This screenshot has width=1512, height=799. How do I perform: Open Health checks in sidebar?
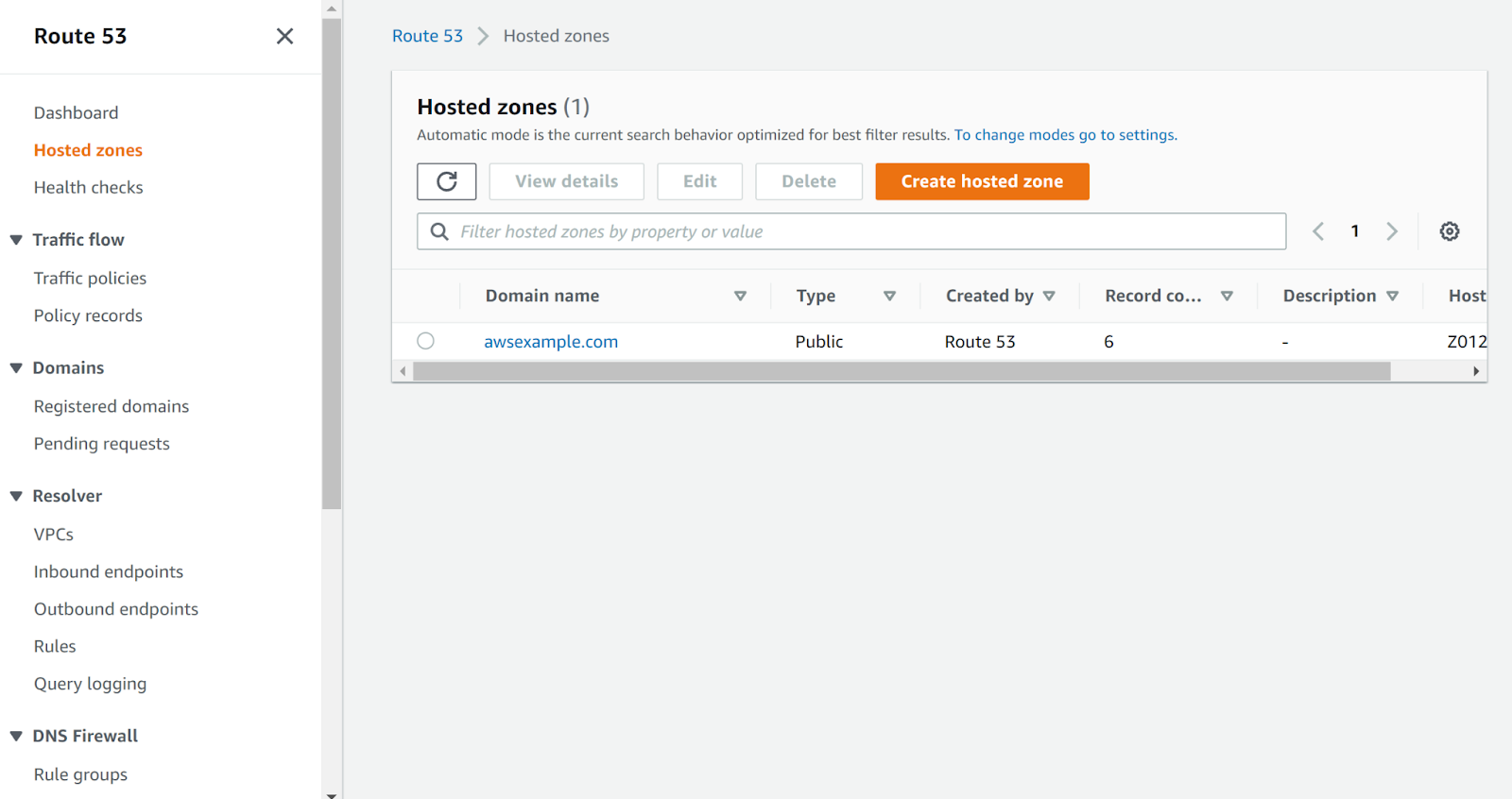tap(88, 187)
